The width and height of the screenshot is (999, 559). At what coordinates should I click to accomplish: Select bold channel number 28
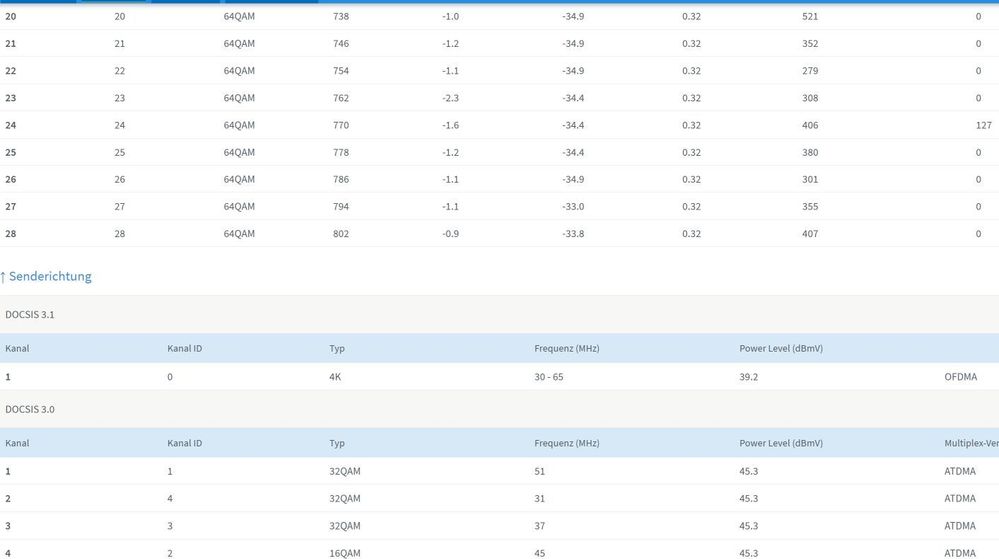tap(11, 233)
